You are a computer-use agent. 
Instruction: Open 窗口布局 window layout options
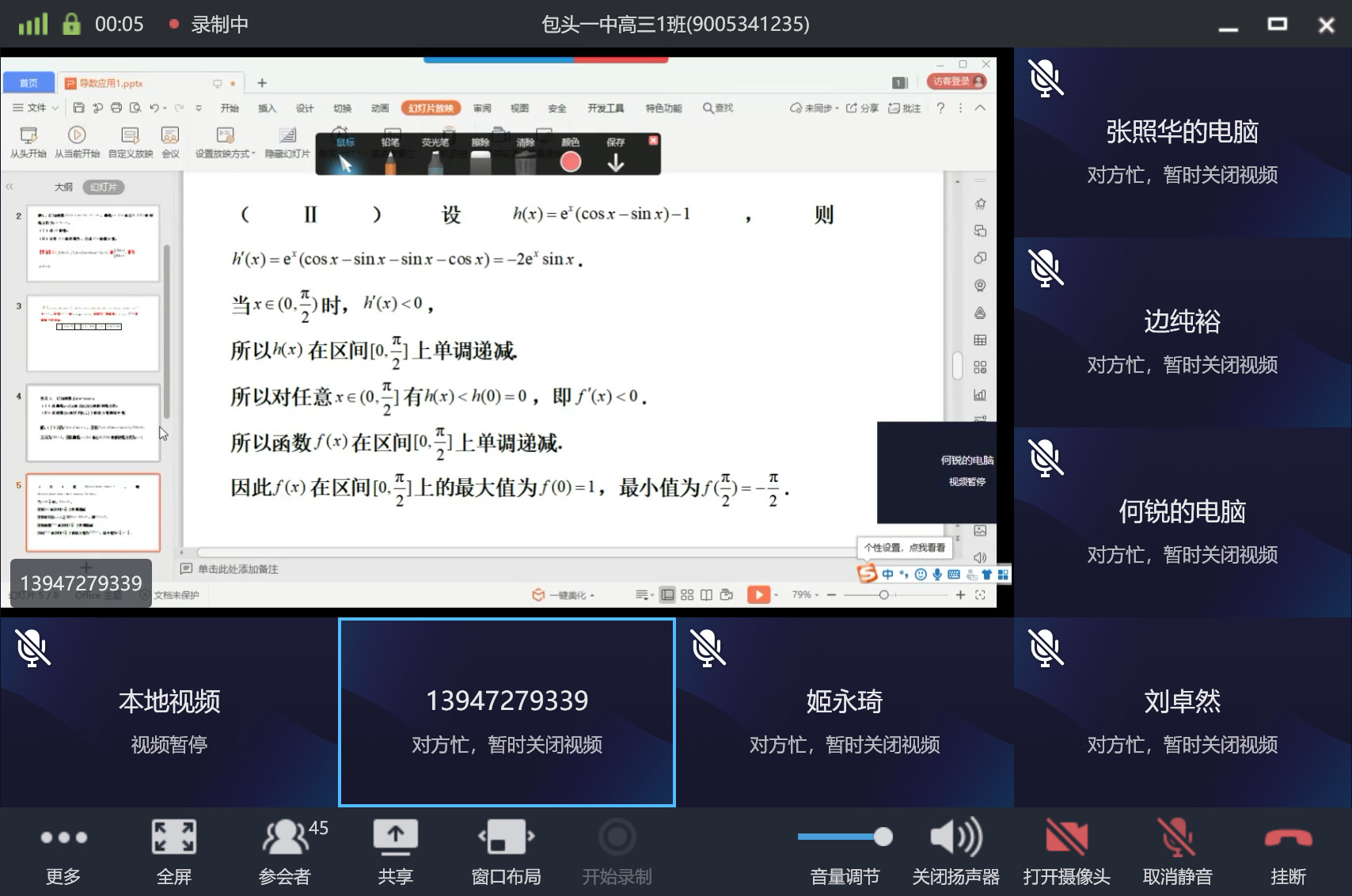[506, 852]
